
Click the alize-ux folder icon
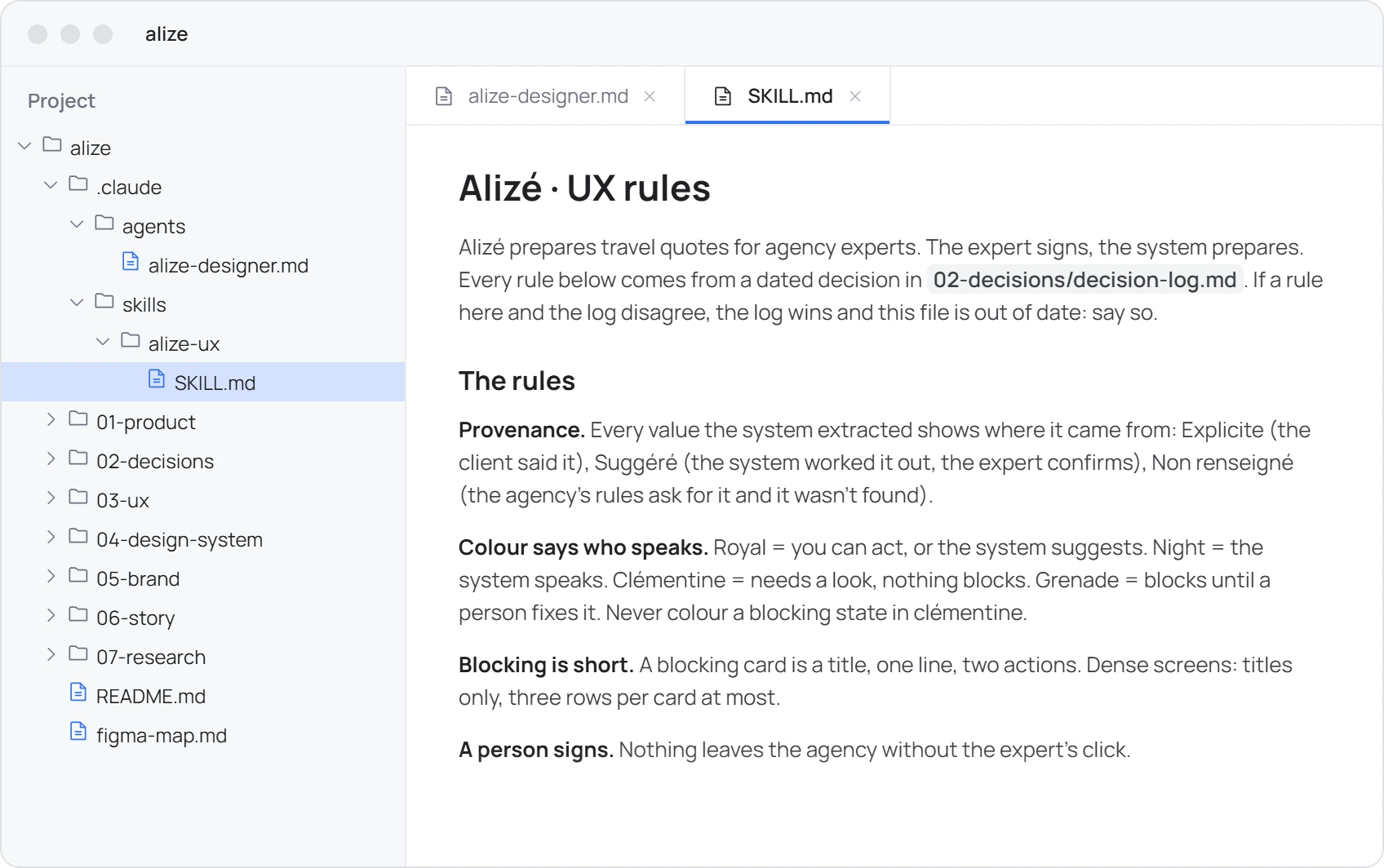pyautogui.click(x=131, y=340)
